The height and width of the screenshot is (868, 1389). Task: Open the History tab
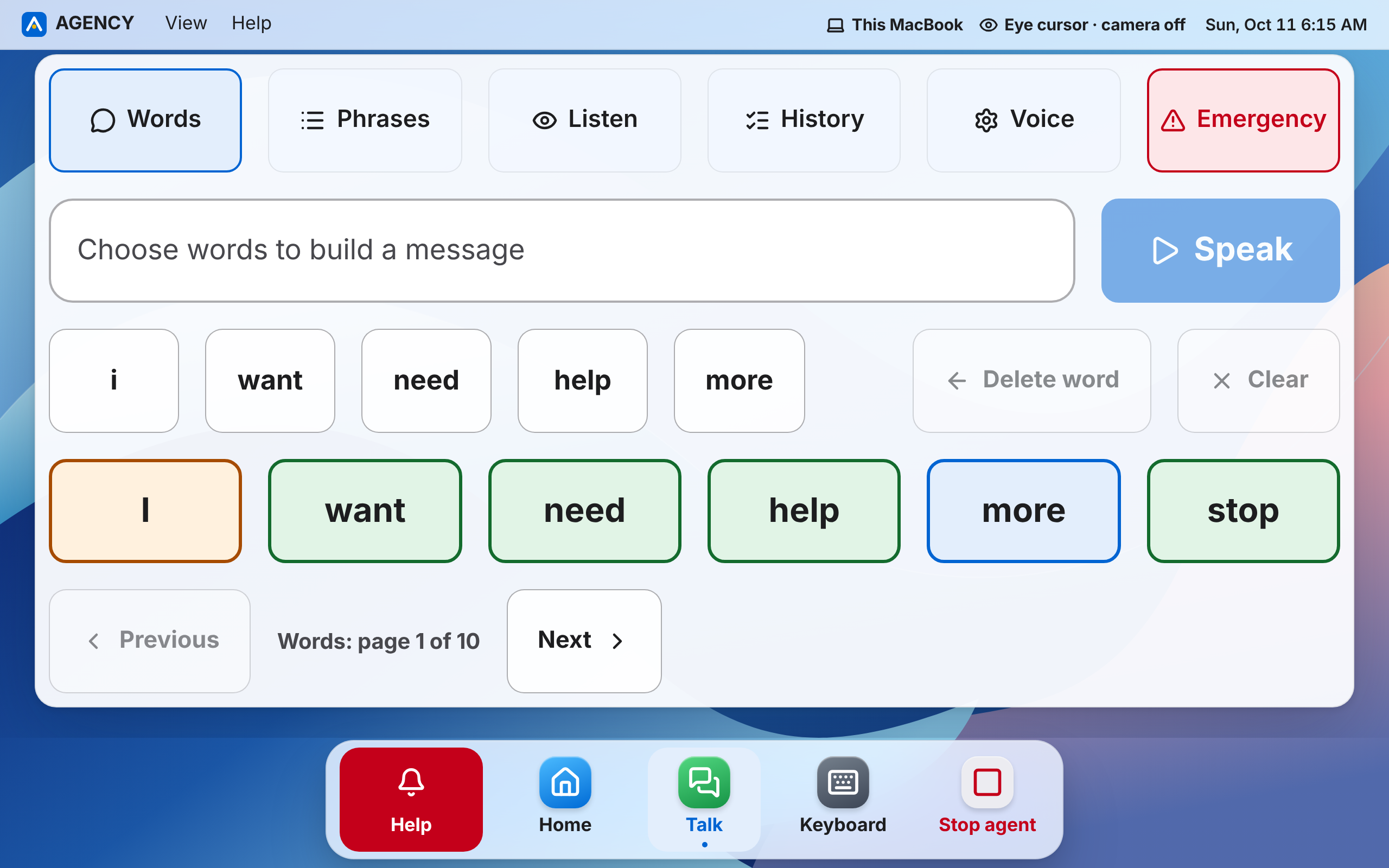tap(804, 120)
